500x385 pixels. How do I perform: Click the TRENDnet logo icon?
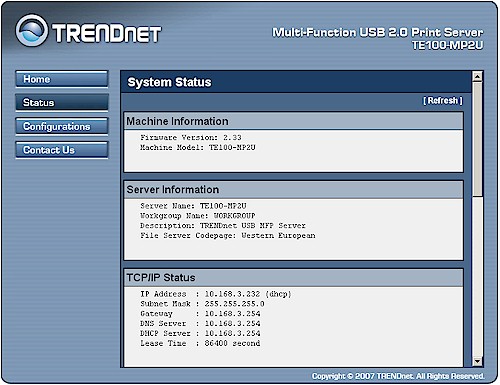click(x=32, y=30)
